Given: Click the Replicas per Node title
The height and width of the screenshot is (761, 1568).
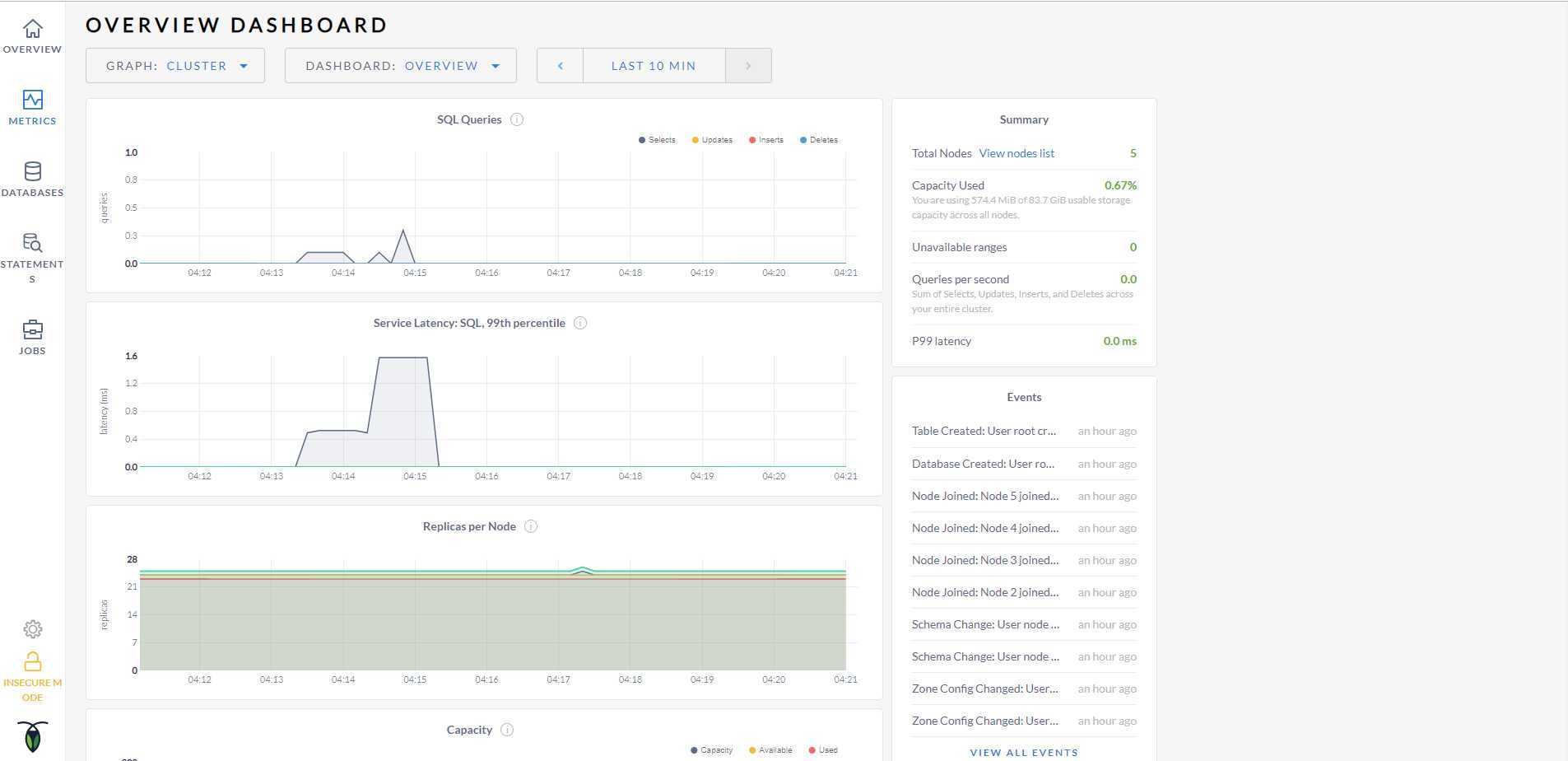Looking at the screenshot, I should (469, 526).
